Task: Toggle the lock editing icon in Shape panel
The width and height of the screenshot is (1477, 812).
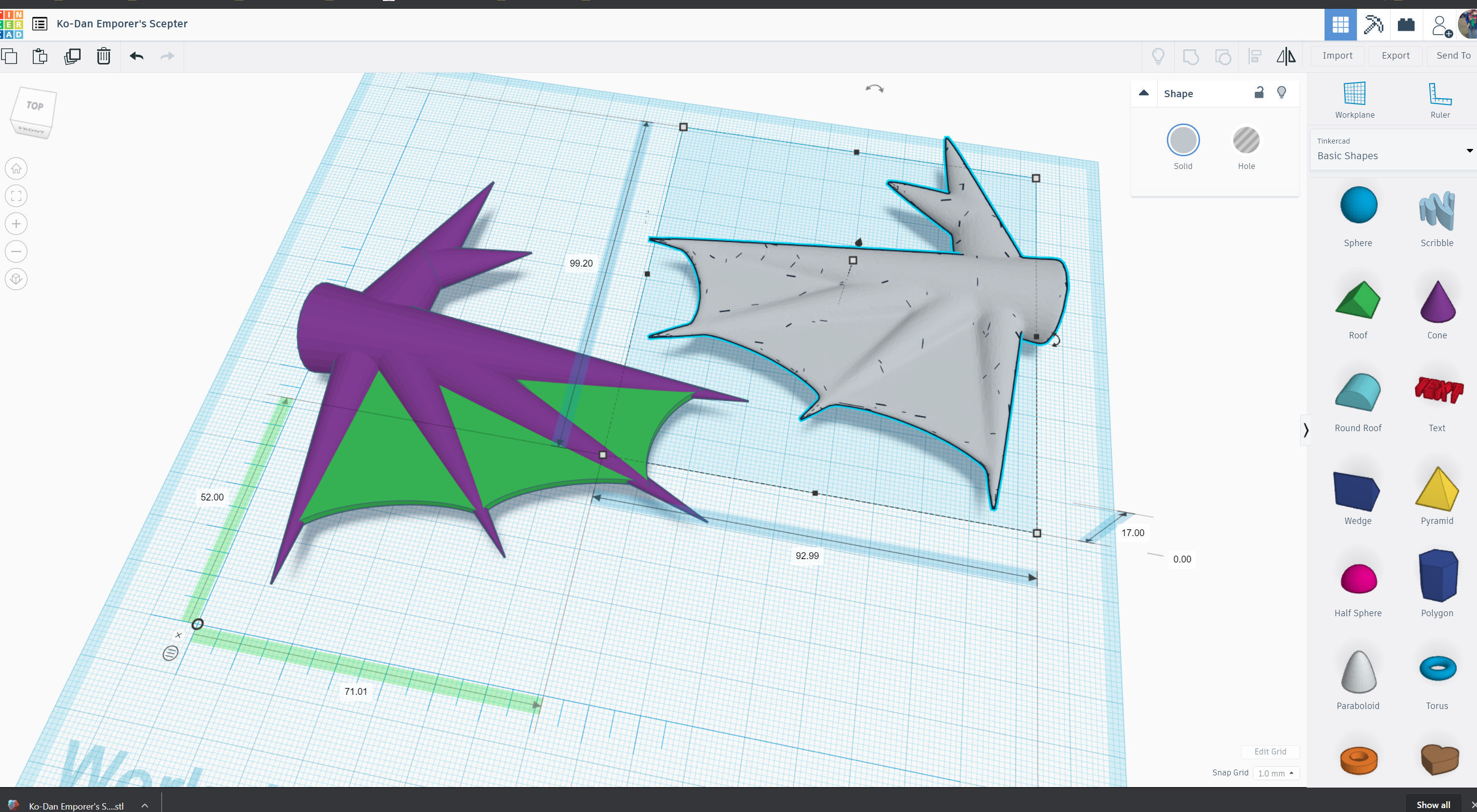Action: click(1259, 92)
